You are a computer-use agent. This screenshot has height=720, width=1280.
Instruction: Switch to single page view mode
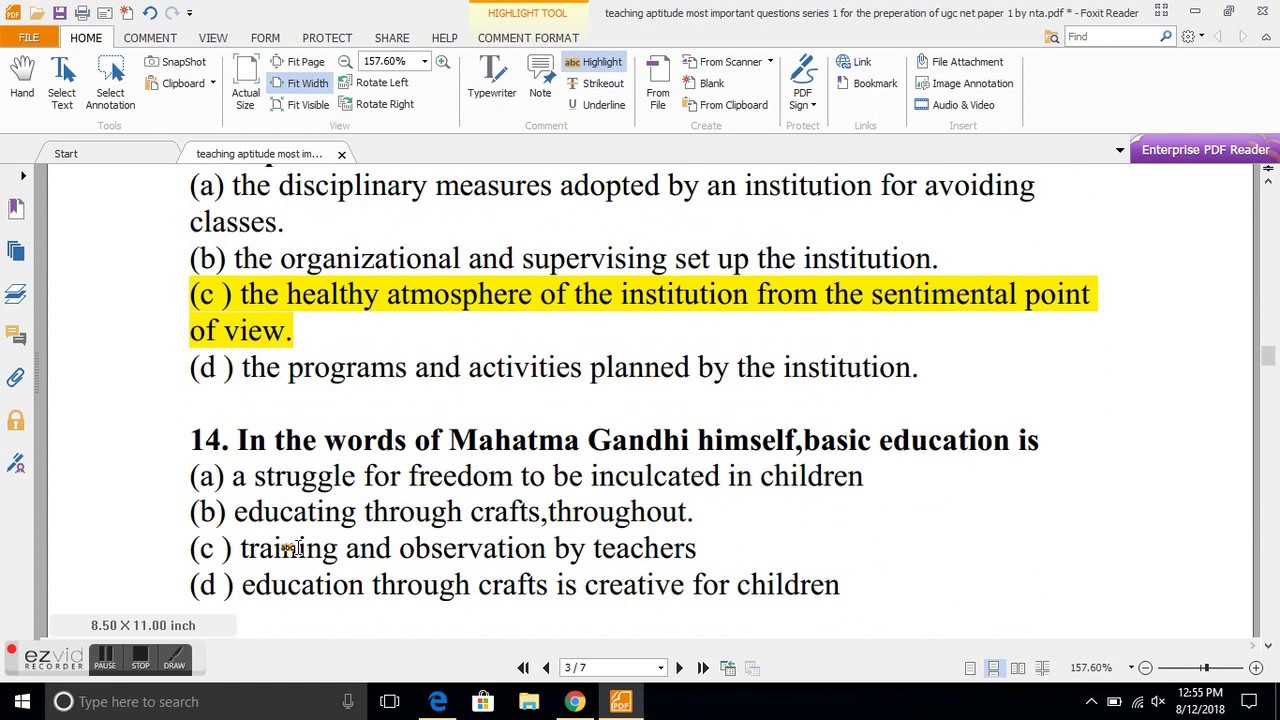[x=970, y=668]
